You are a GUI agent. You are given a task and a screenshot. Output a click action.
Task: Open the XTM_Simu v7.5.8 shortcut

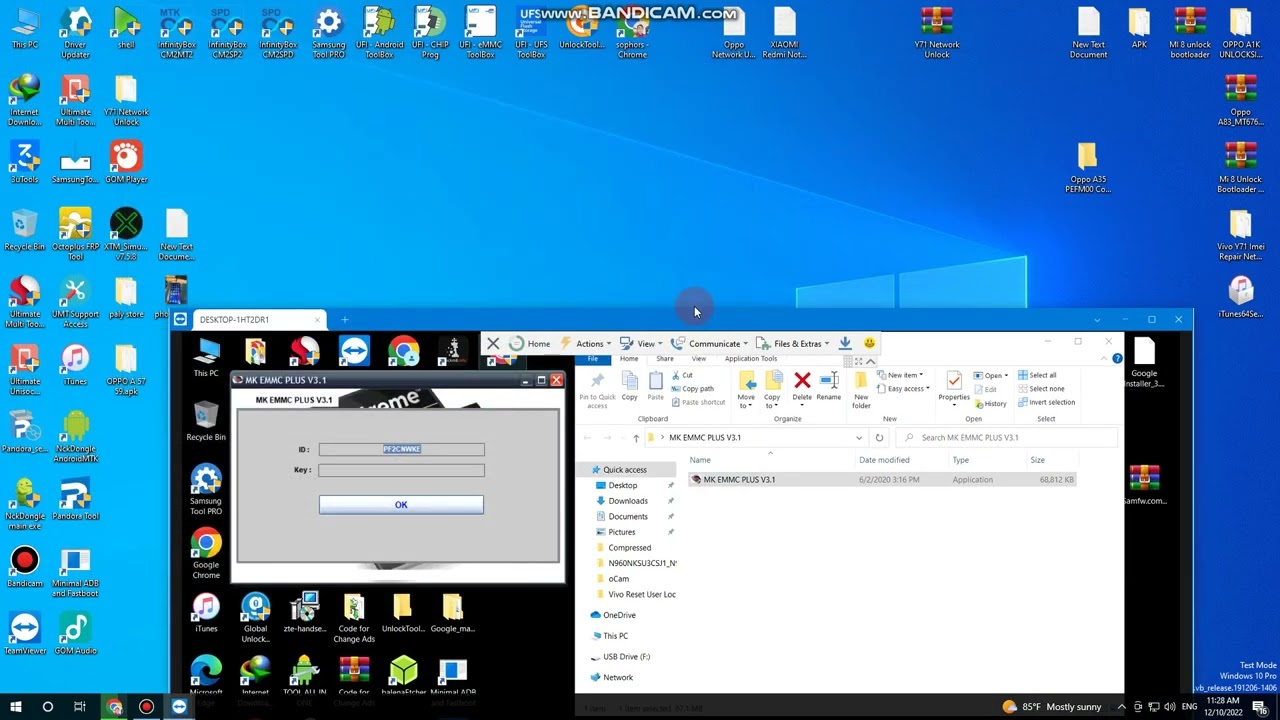point(126,234)
